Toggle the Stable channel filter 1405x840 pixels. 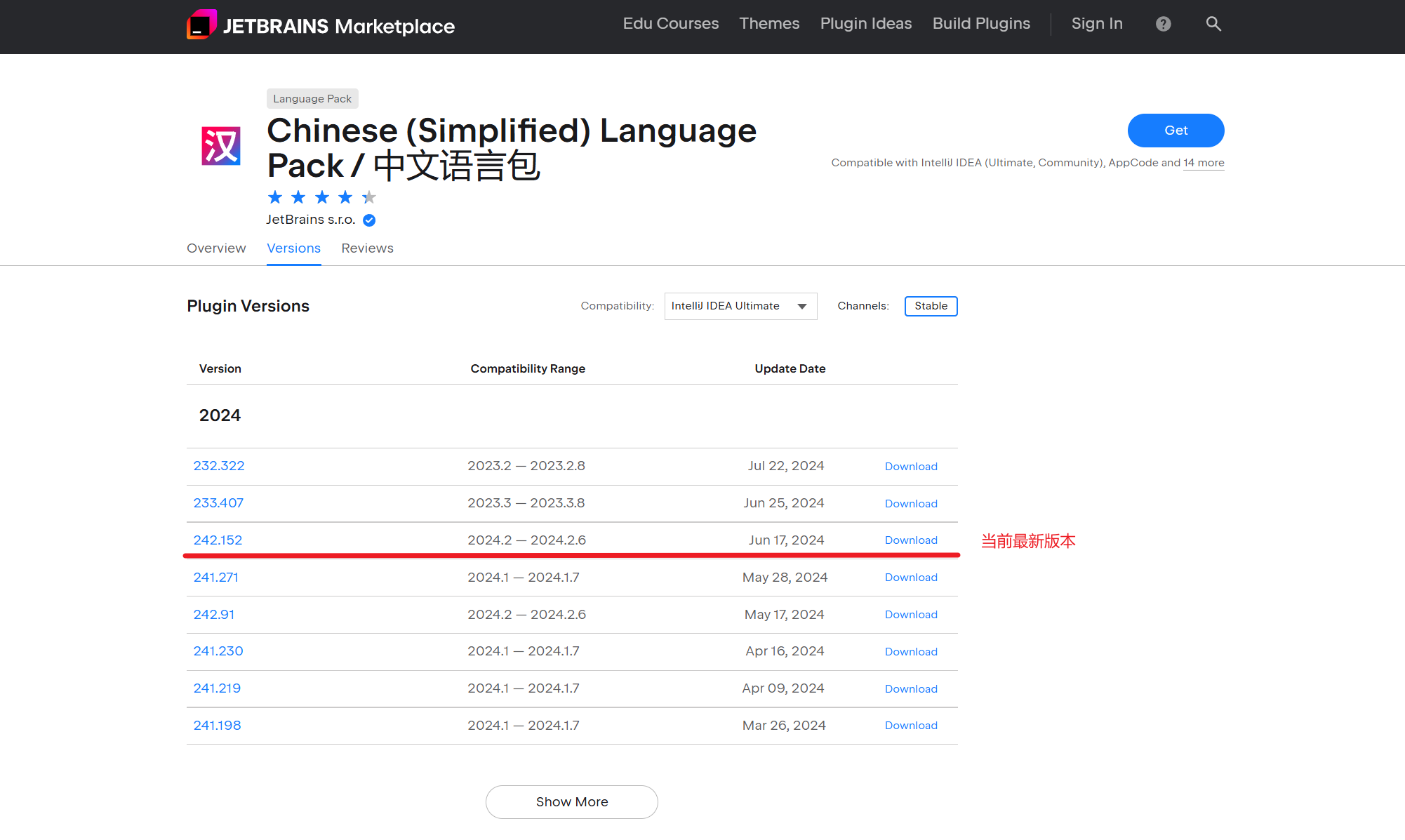(x=931, y=306)
